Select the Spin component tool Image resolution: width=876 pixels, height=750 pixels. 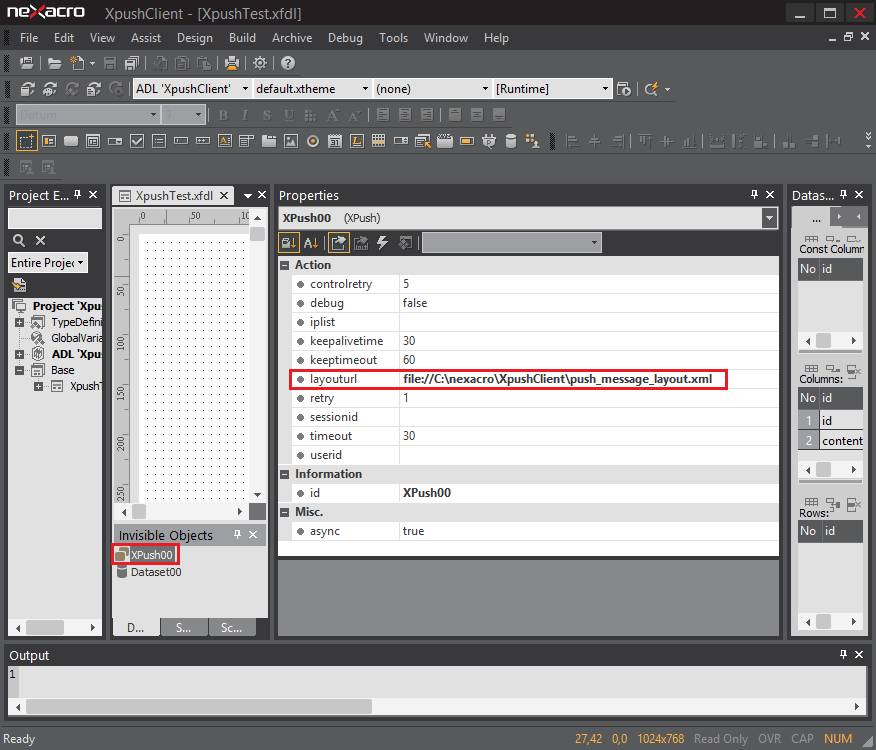click(401, 141)
